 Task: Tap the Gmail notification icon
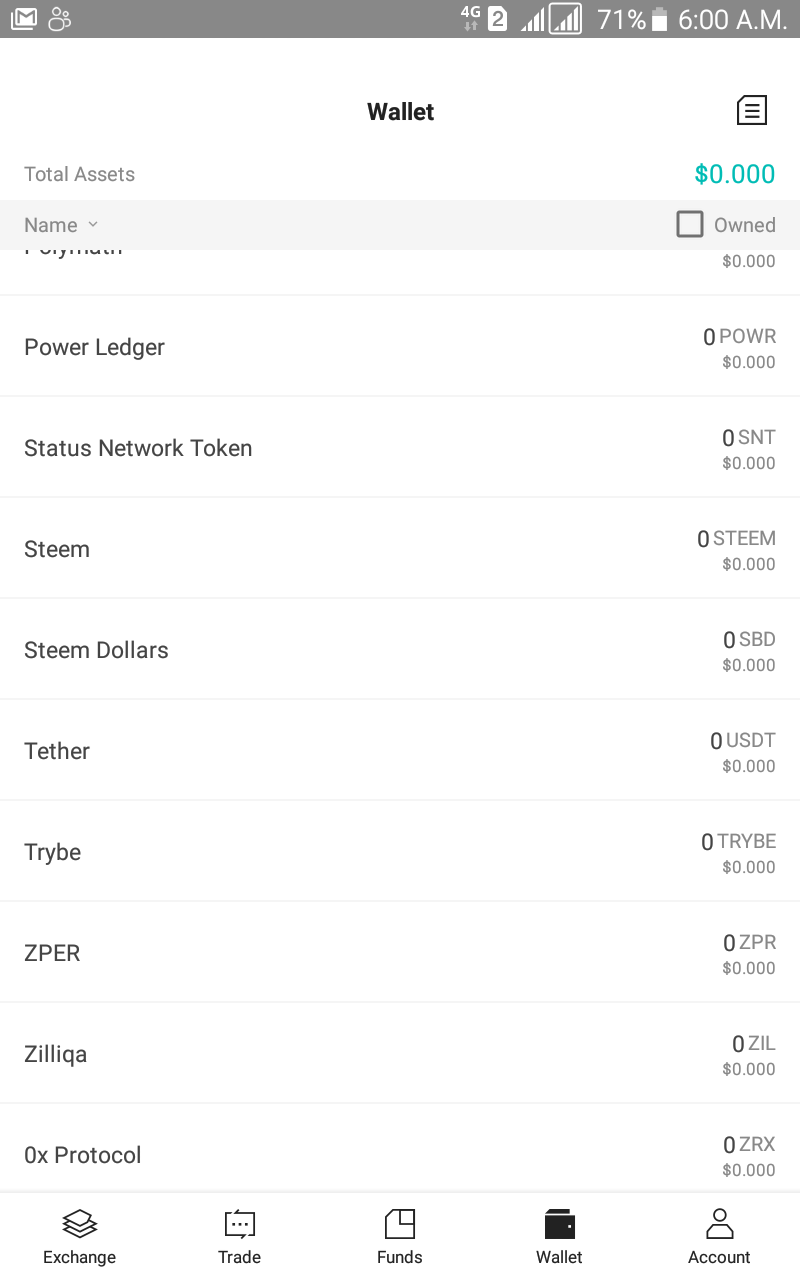coord(24,18)
